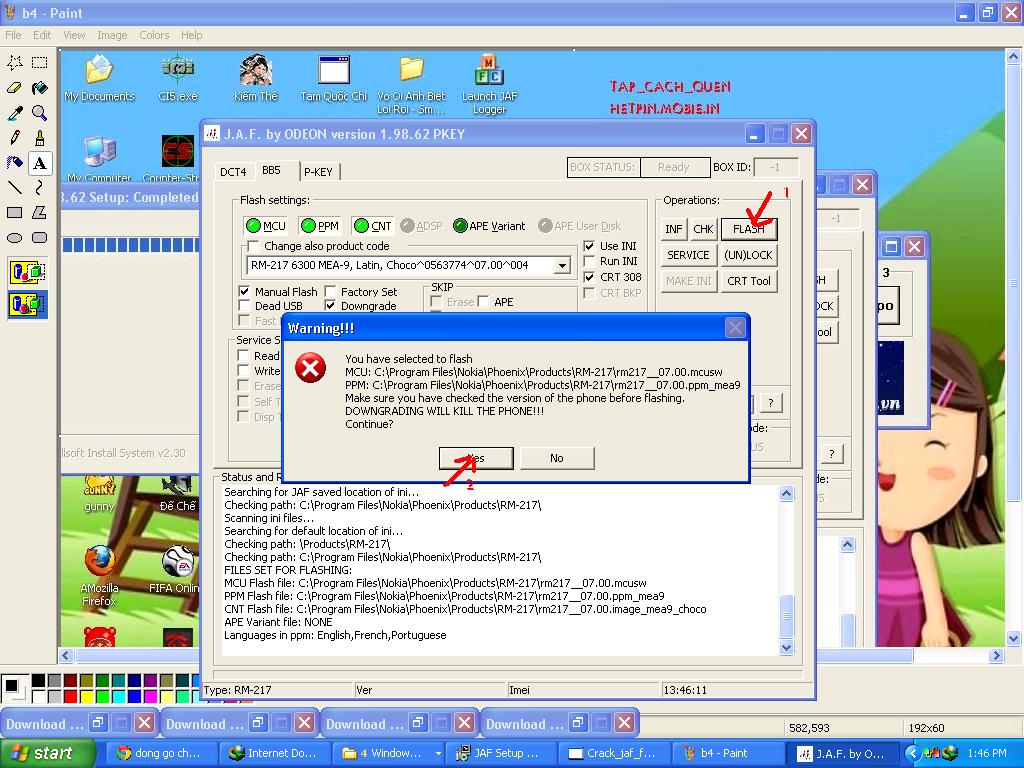Open the Mozilla Firefox desktop icon
The height and width of the screenshot is (768, 1024).
(99, 576)
